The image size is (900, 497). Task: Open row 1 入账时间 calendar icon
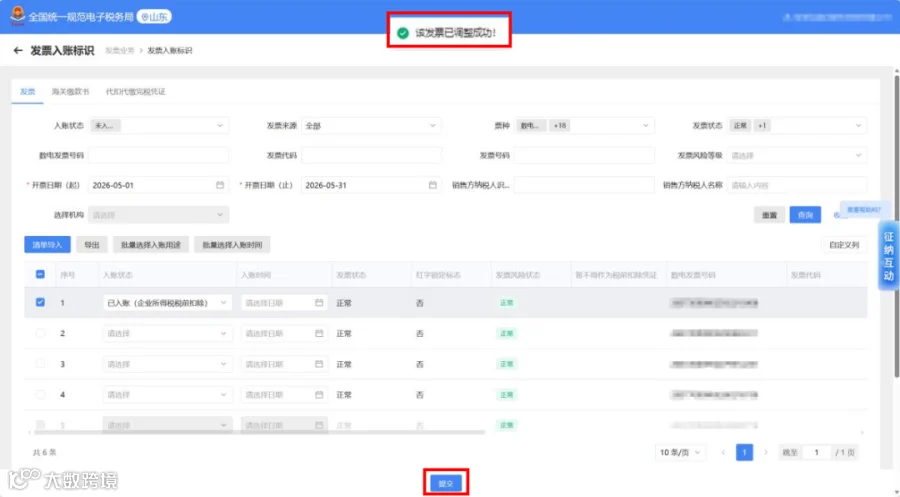[319, 302]
